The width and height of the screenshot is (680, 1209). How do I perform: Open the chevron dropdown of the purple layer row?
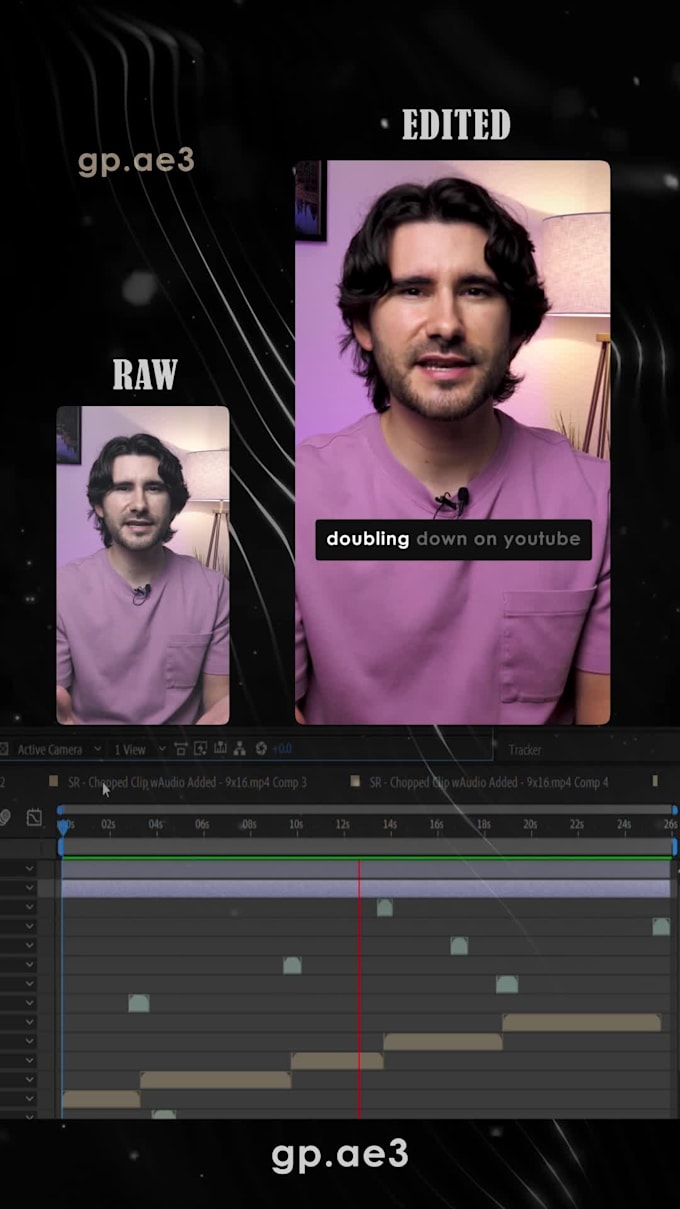click(30, 889)
